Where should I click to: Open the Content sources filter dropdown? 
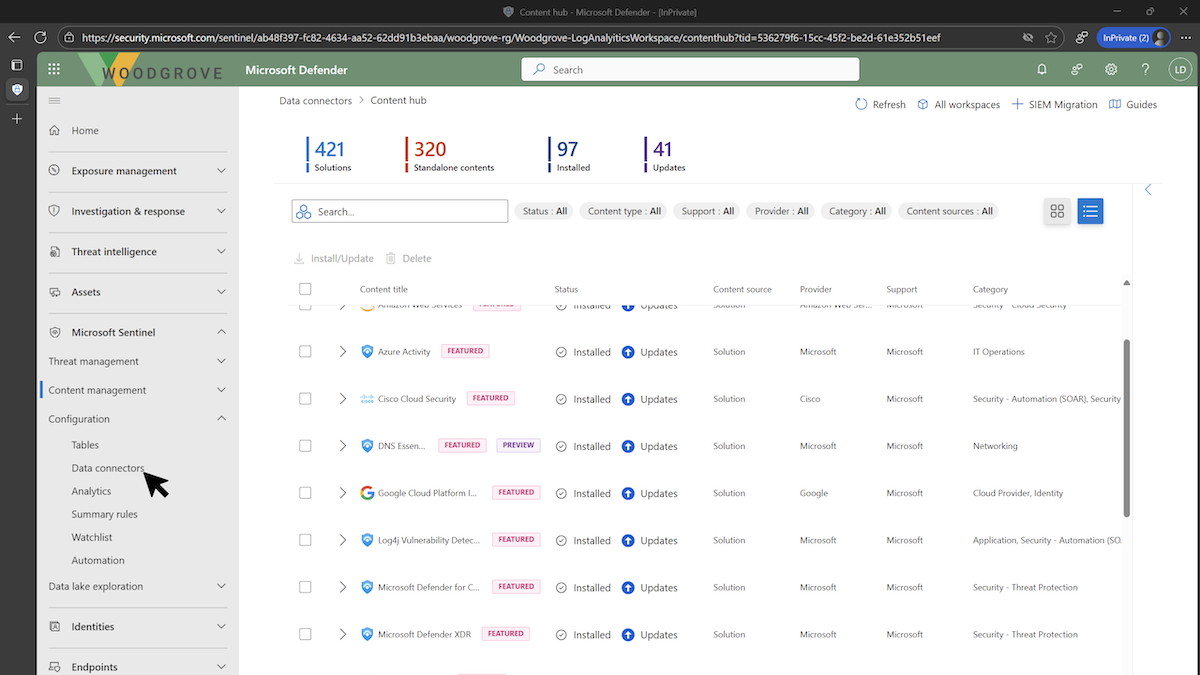(949, 211)
